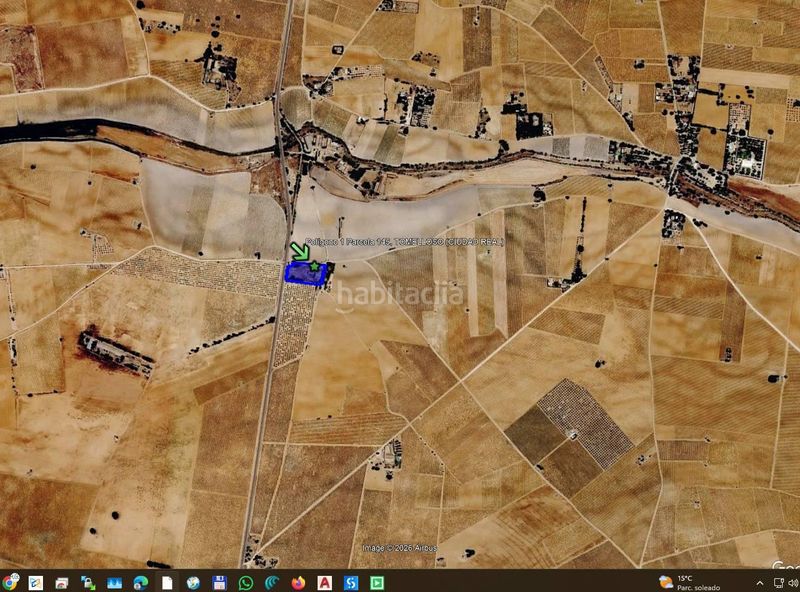
Task: Open the globe Earth app in taskbar
Action: click(193, 582)
